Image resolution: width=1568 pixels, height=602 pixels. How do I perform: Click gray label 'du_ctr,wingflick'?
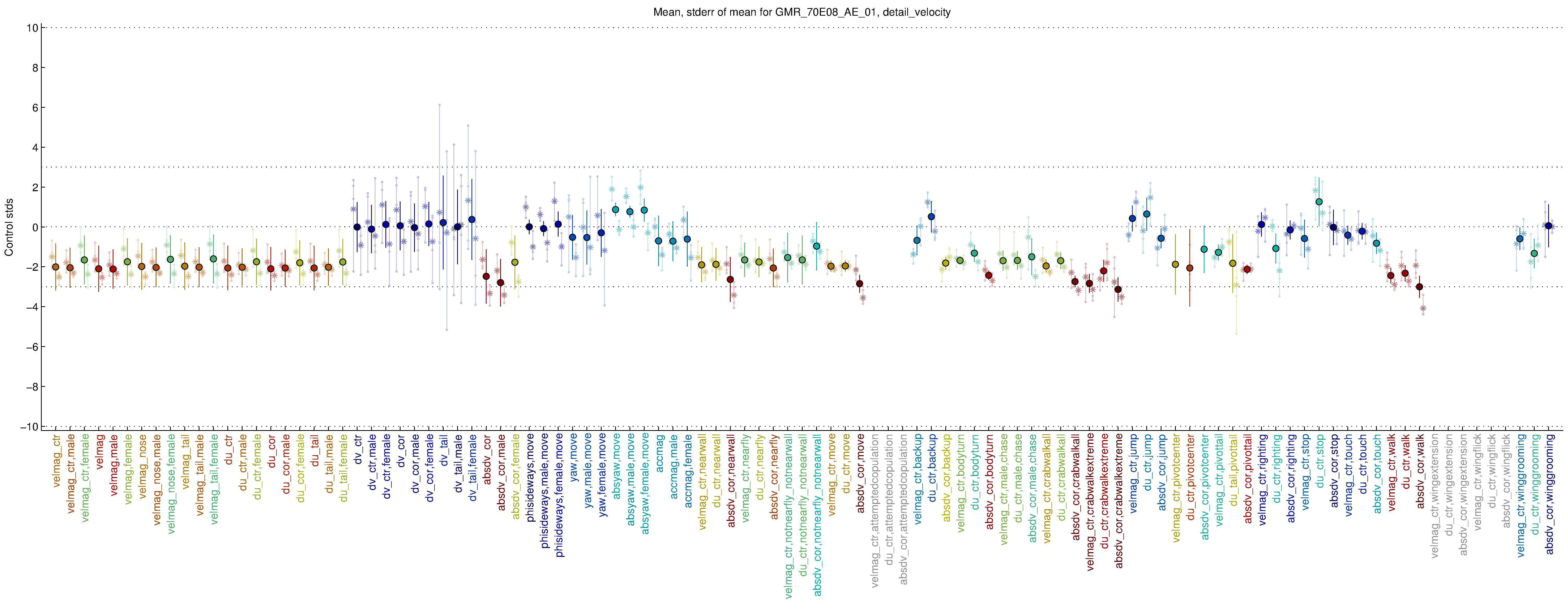[x=1491, y=473]
